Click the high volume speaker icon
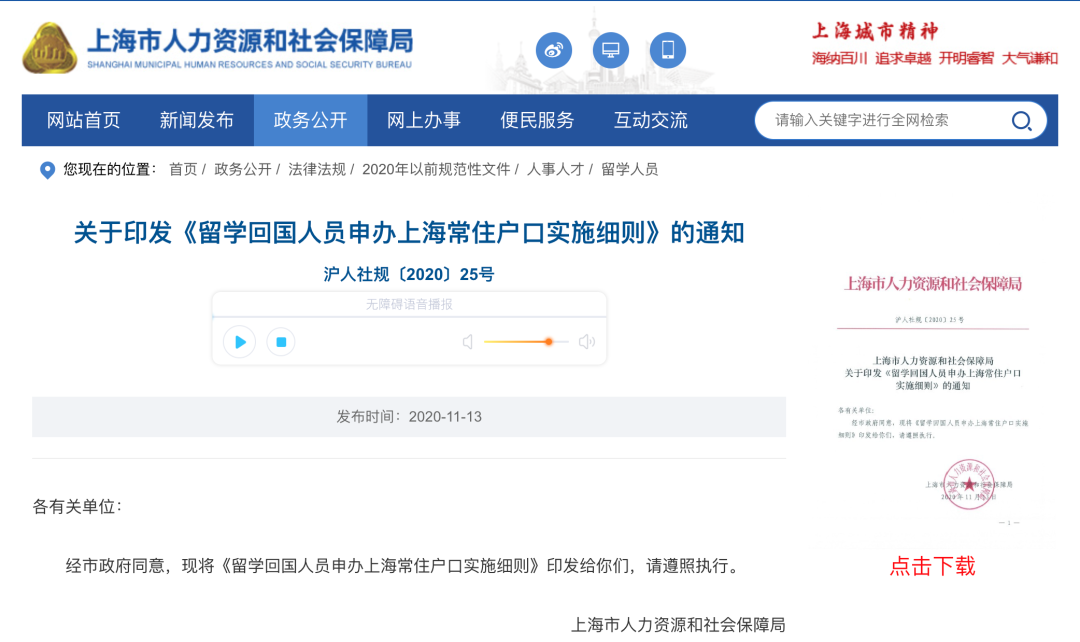Screen dimensions: 1080x642 (587, 342)
